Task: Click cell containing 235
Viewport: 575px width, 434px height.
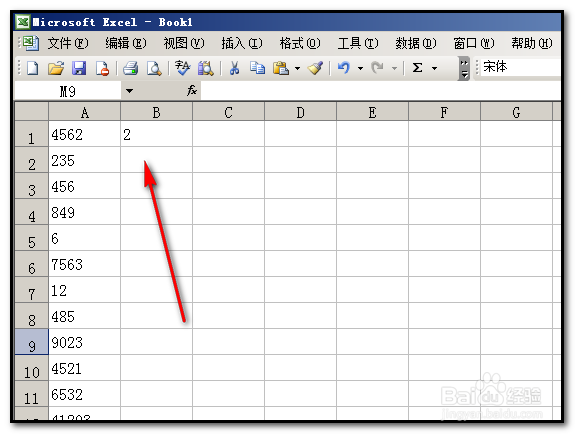Action: click(x=84, y=160)
